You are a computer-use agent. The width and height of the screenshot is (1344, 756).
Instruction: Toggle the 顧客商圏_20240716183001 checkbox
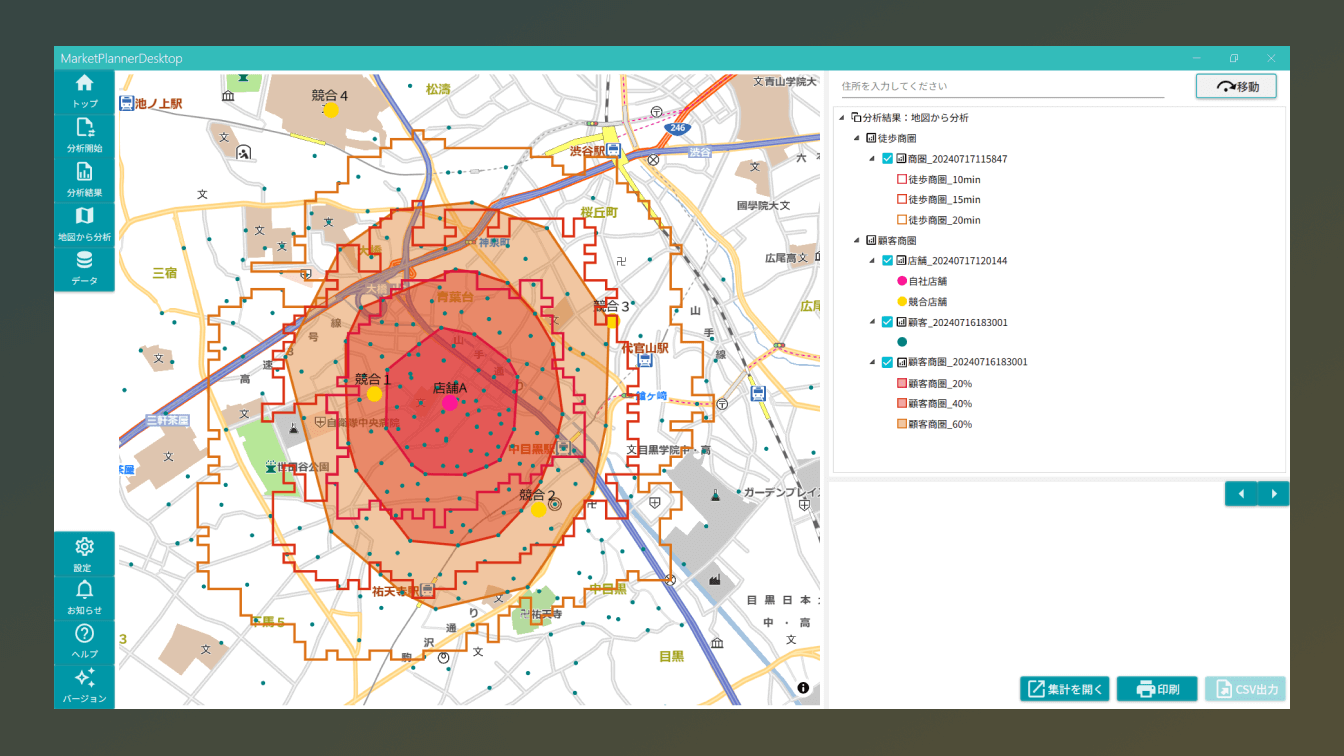coord(887,362)
